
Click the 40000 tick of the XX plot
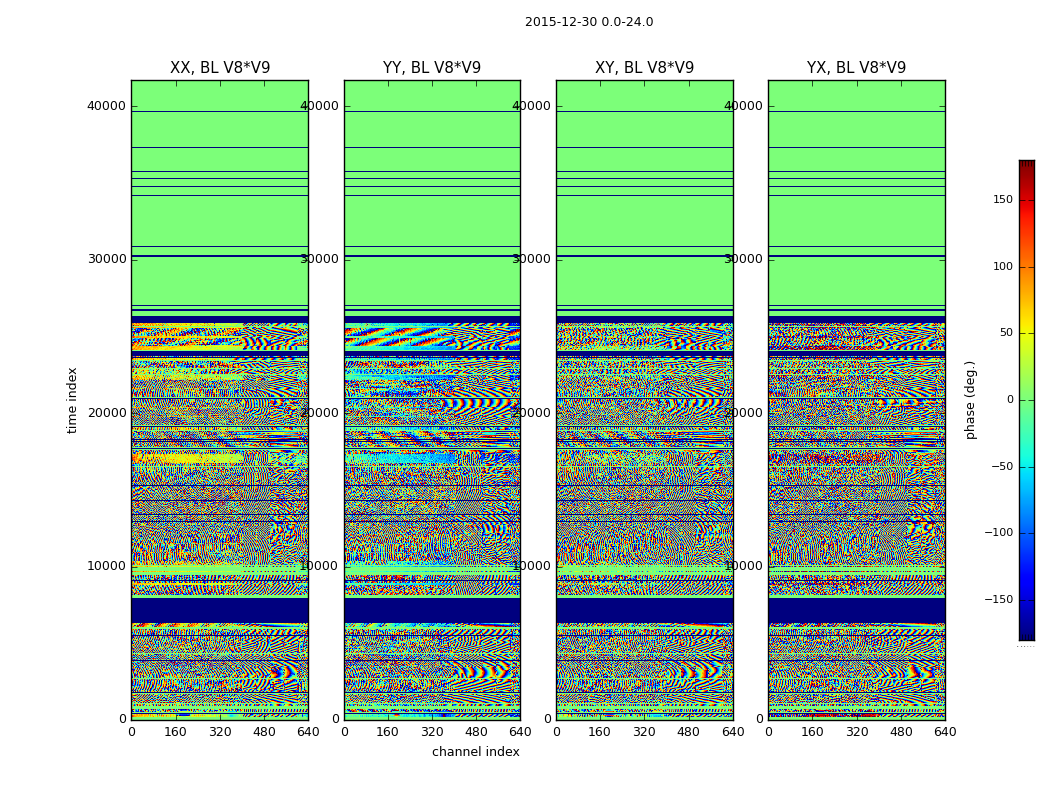[107, 106]
